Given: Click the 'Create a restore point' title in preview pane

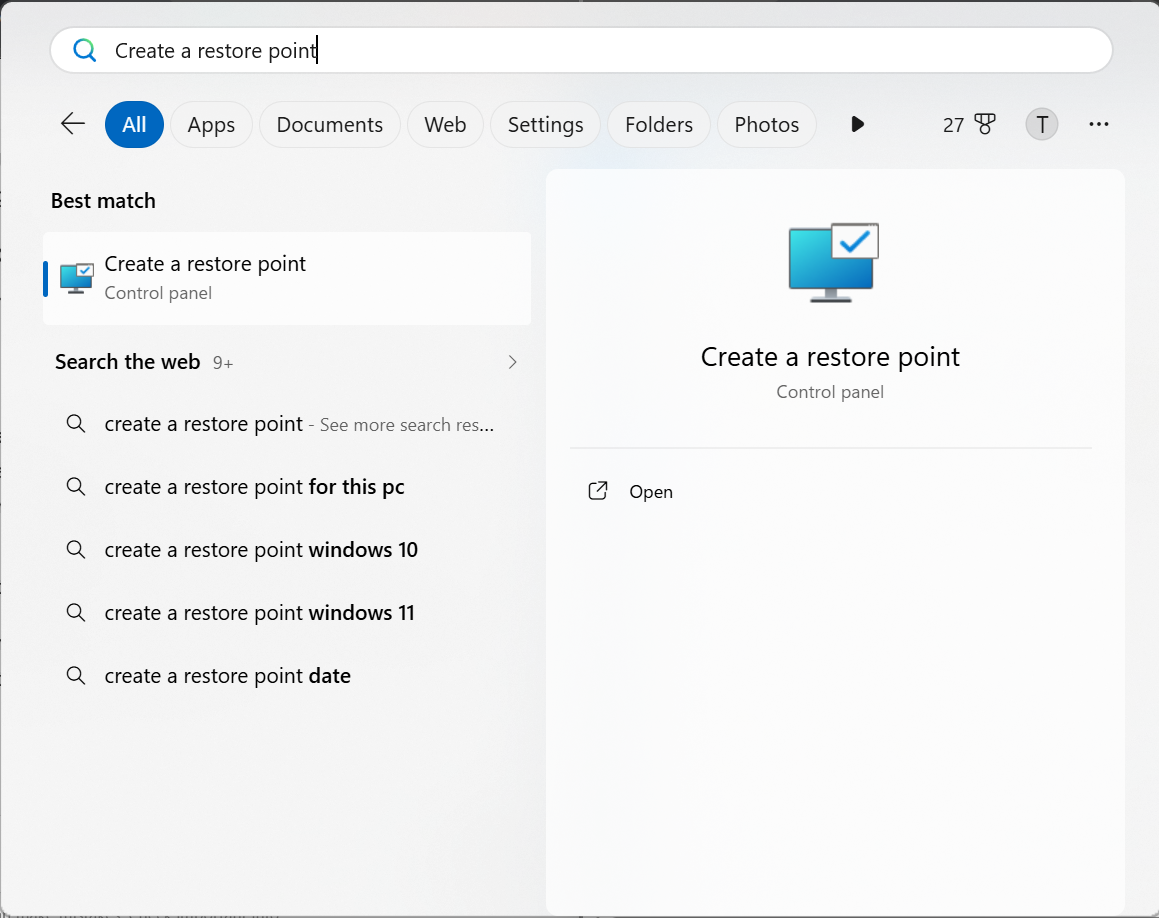Looking at the screenshot, I should 830,357.
